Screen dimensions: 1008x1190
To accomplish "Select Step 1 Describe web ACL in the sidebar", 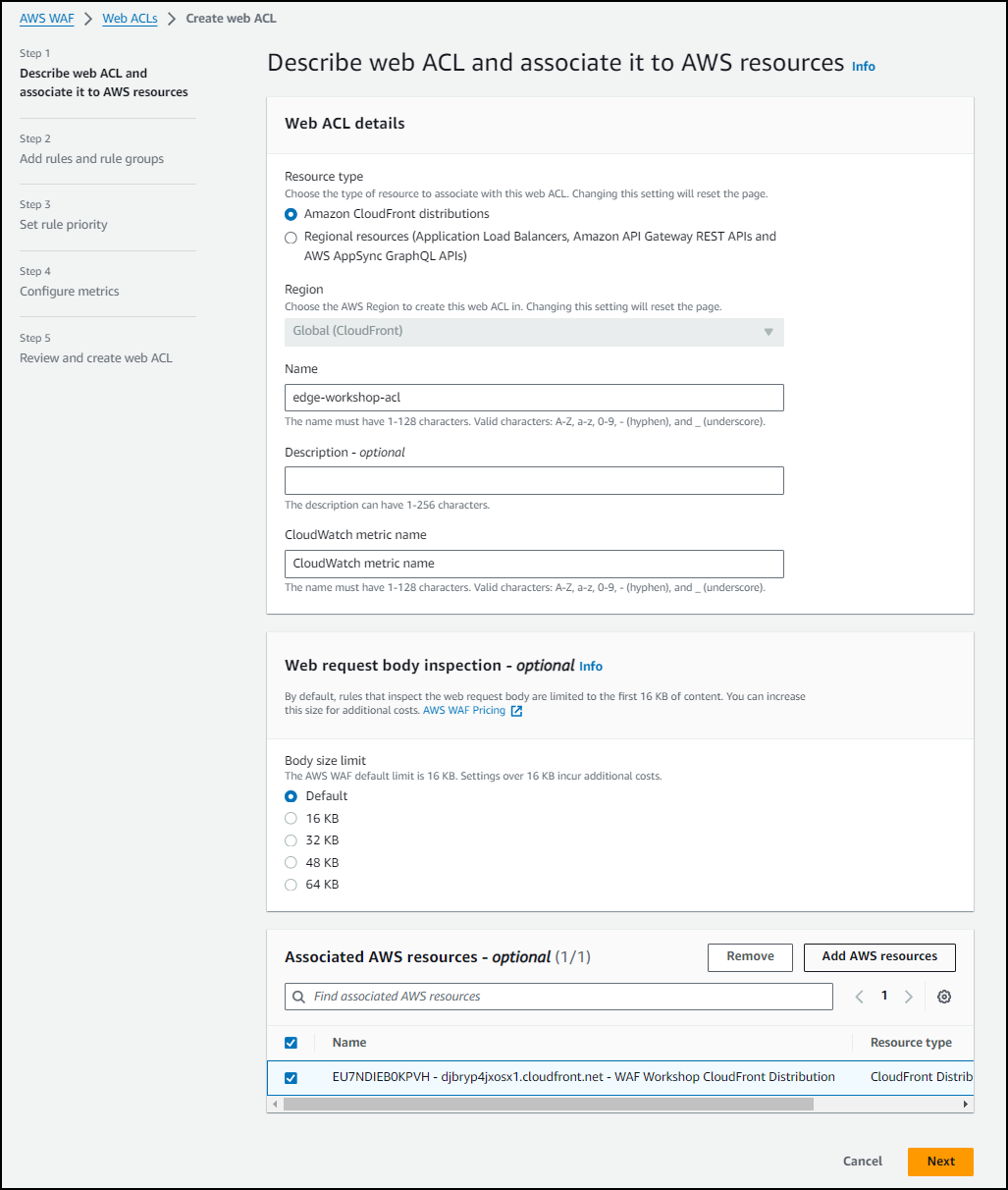I will coord(104,82).
